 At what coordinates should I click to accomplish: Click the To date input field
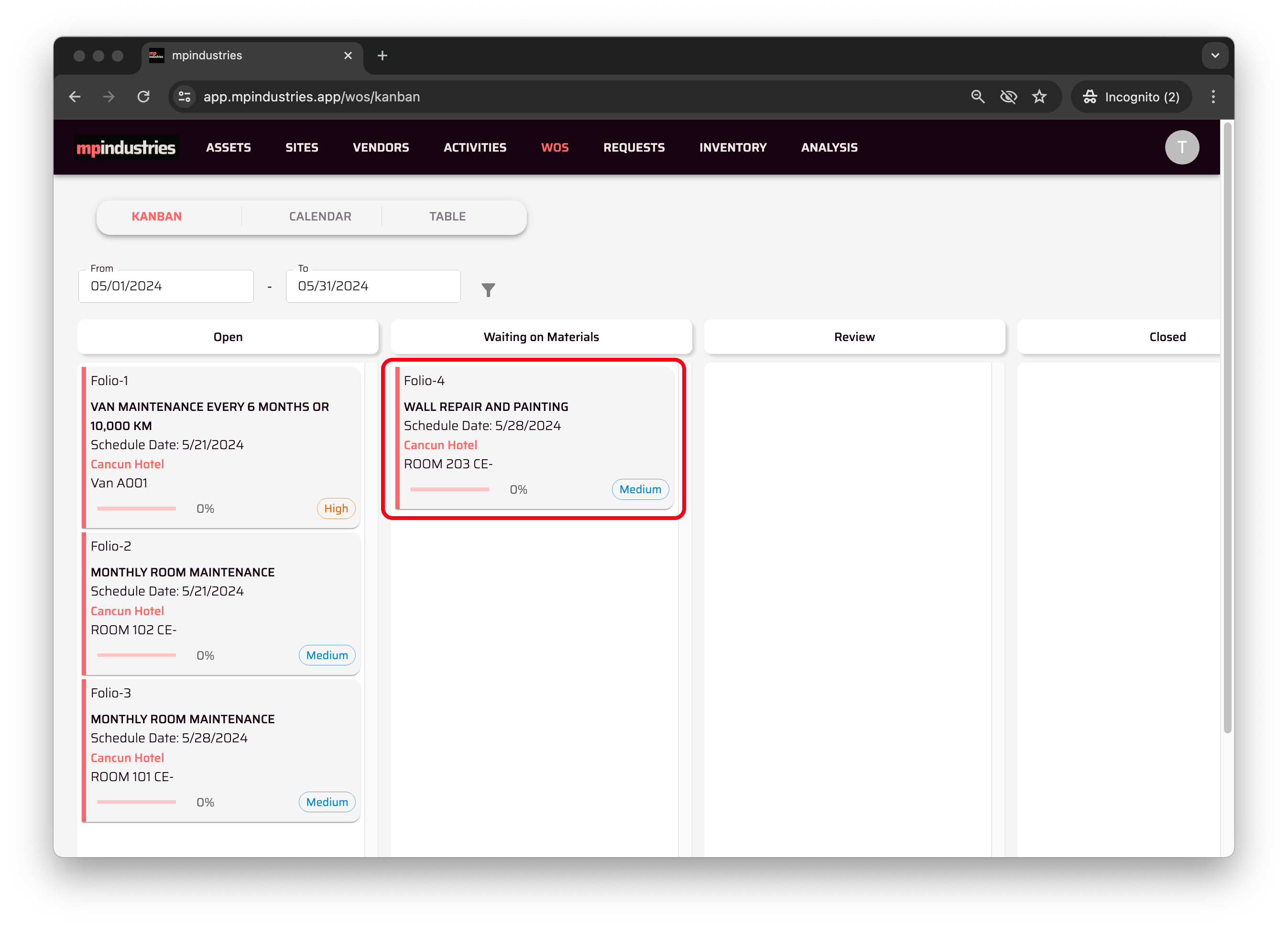tap(372, 287)
